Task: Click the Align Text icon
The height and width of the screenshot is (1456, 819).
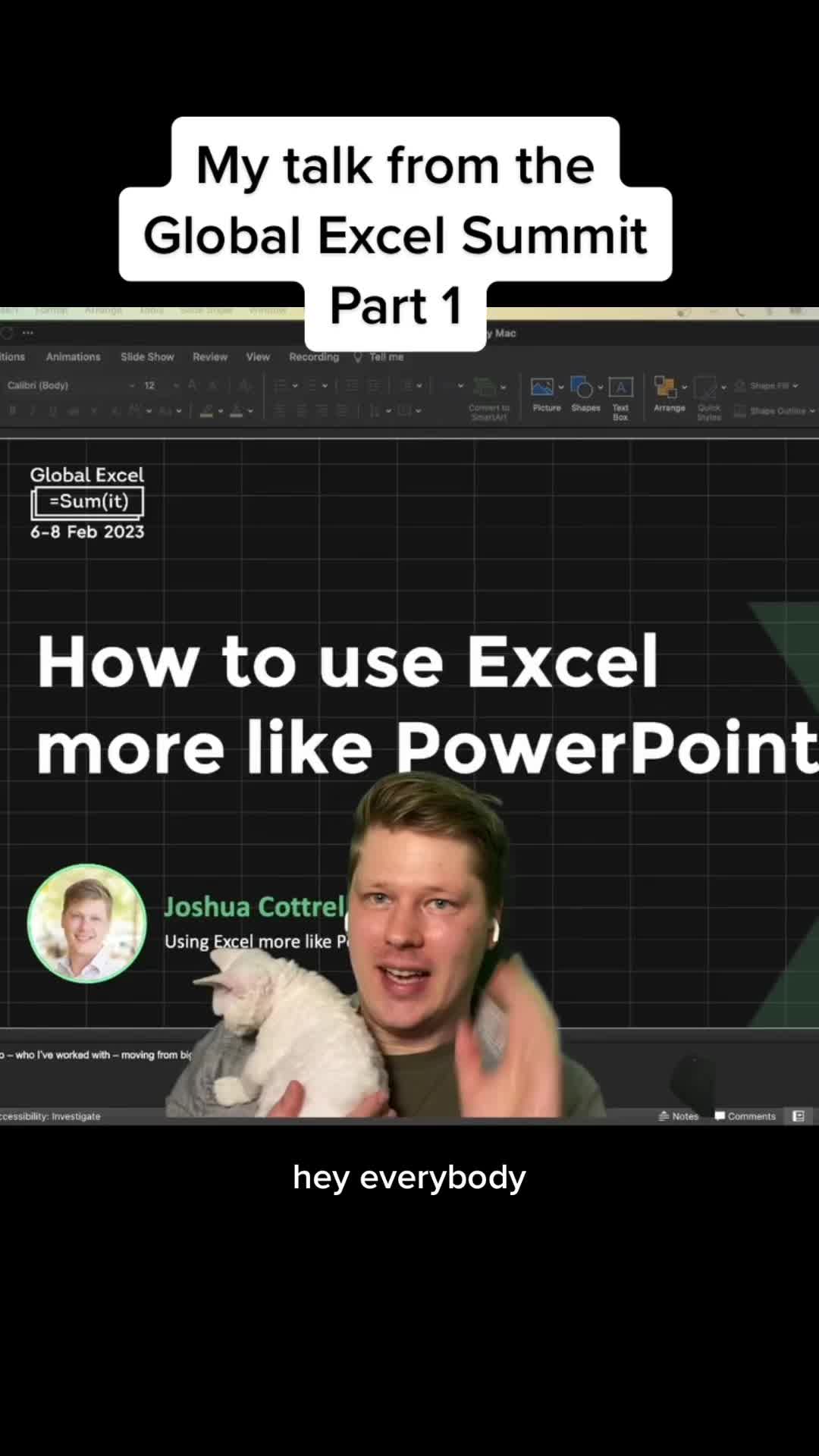Action: pyautogui.click(x=405, y=410)
